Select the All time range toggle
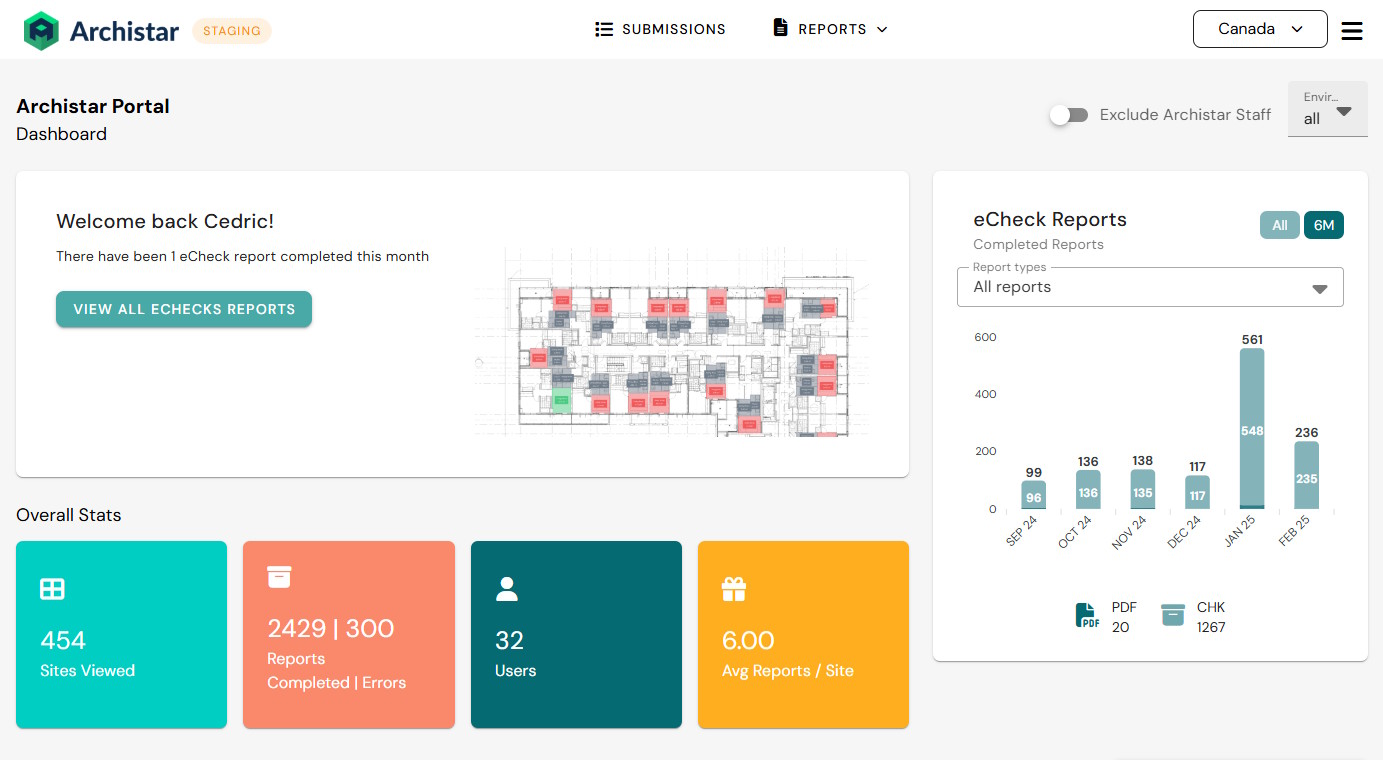Image resolution: width=1383 pixels, height=760 pixels. (x=1279, y=225)
